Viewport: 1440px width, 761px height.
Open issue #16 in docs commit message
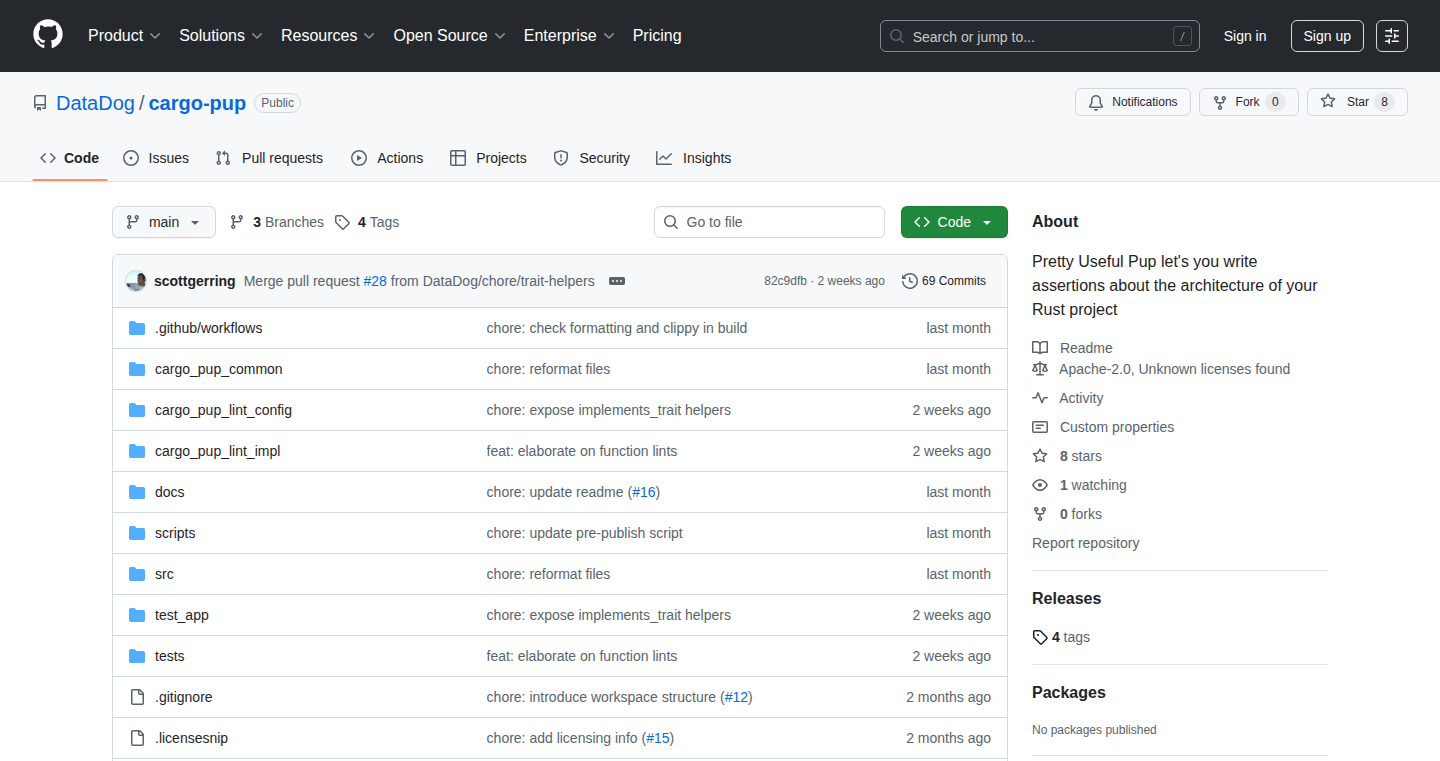(643, 492)
